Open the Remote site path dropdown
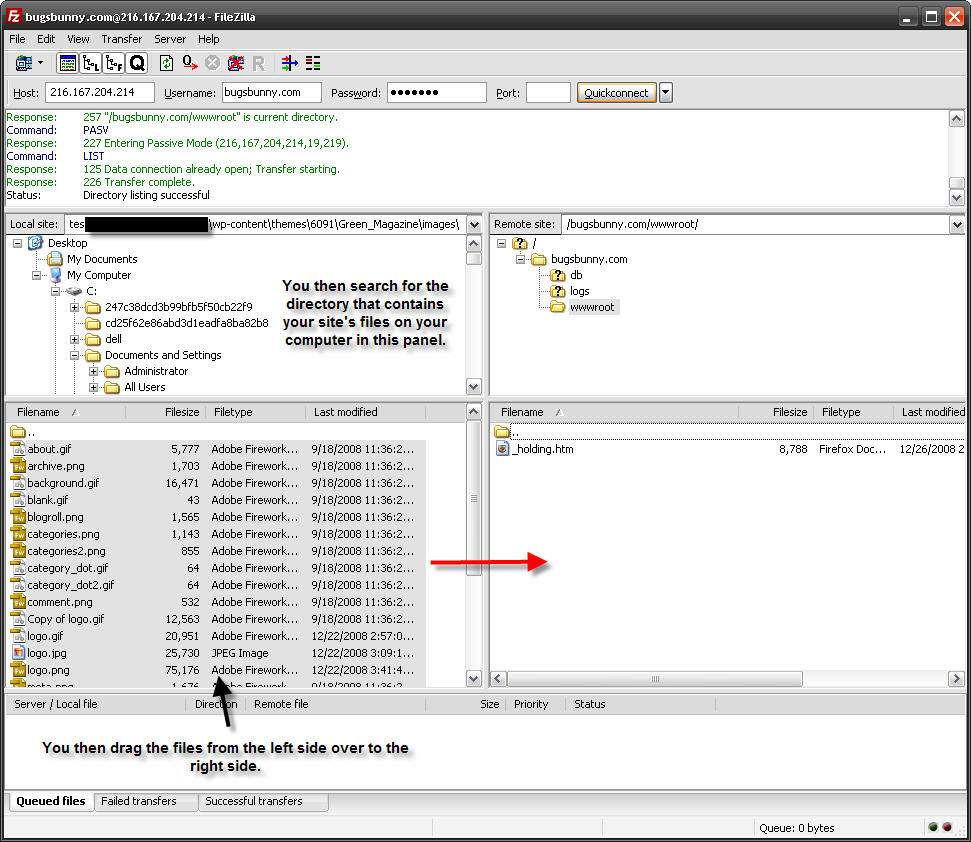Viewport: 971px width, 842px height. pyautogui.click(x=957, y=225)
